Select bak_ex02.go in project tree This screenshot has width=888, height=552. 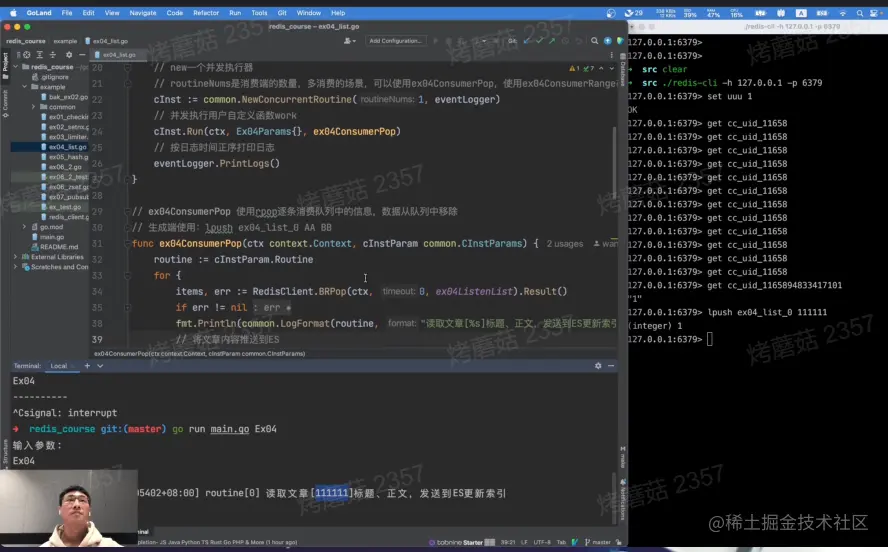click(x=64, y=97)
